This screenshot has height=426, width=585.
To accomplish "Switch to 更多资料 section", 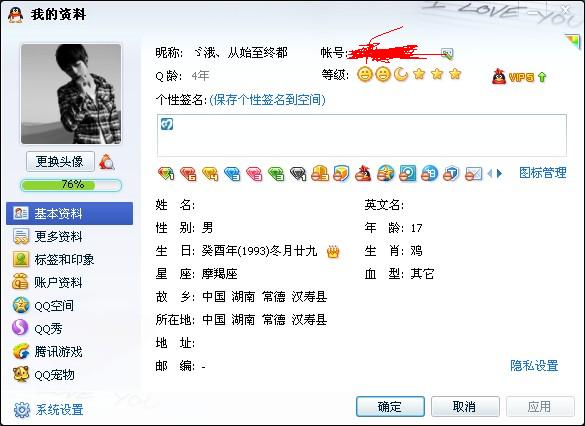I will tap(48, 237).
